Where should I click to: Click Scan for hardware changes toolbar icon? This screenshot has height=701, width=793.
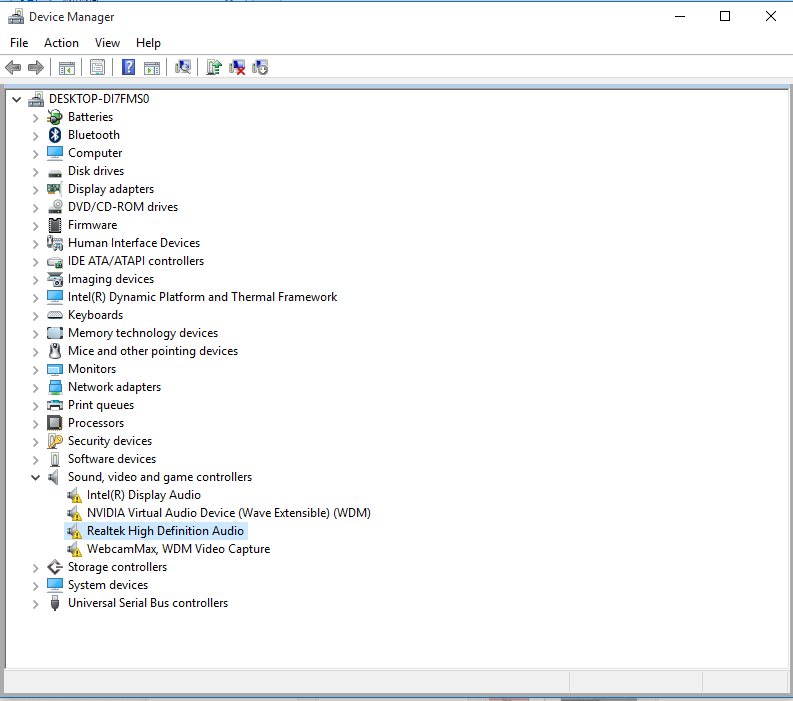[x=183, y=67]
